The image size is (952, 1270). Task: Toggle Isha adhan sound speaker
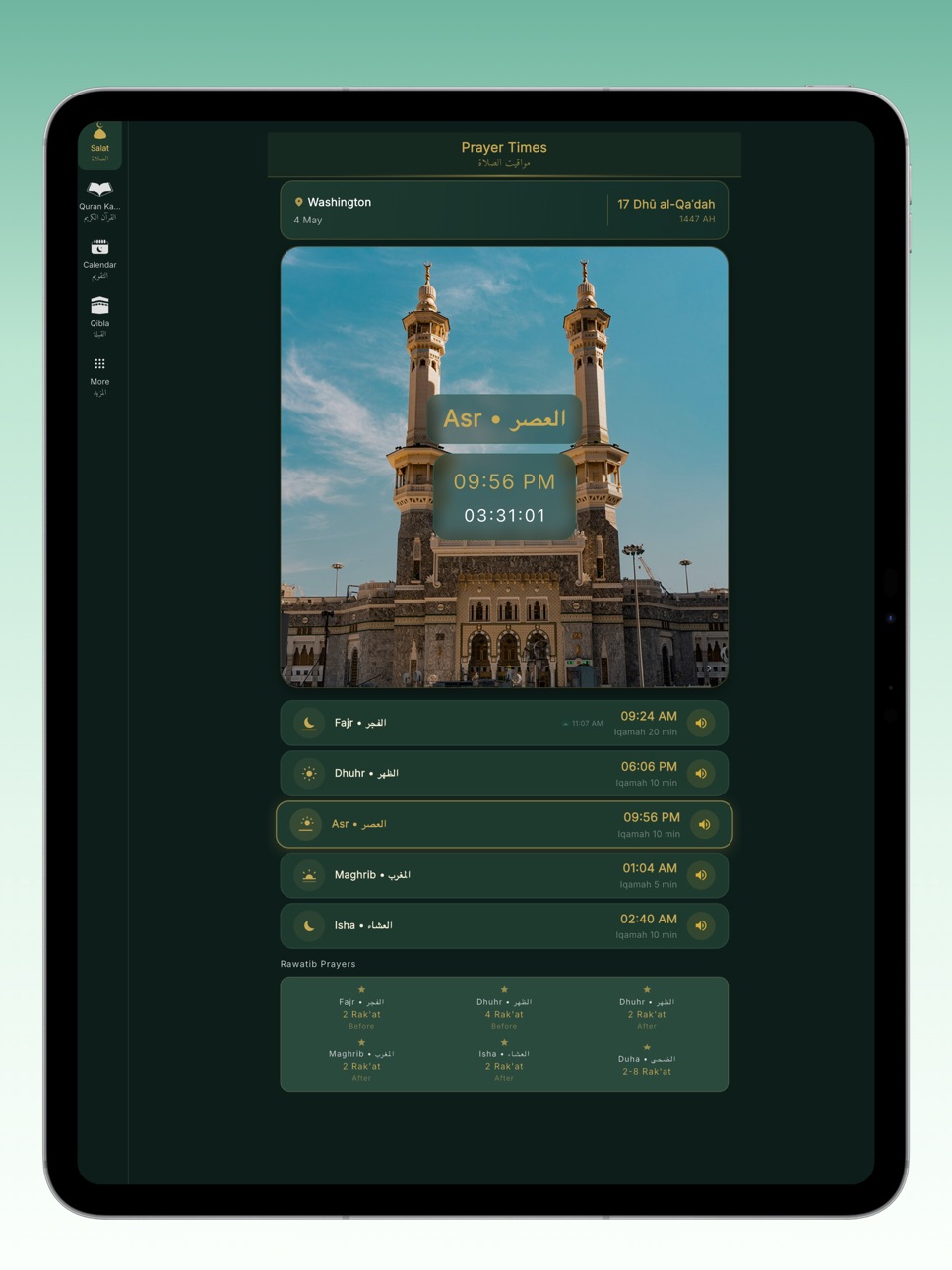(701, 926)
